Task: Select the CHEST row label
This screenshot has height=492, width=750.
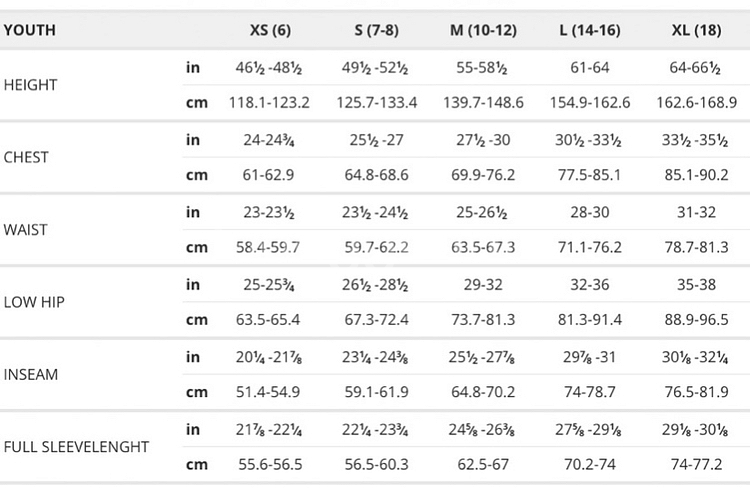Action: click(27, 157)
